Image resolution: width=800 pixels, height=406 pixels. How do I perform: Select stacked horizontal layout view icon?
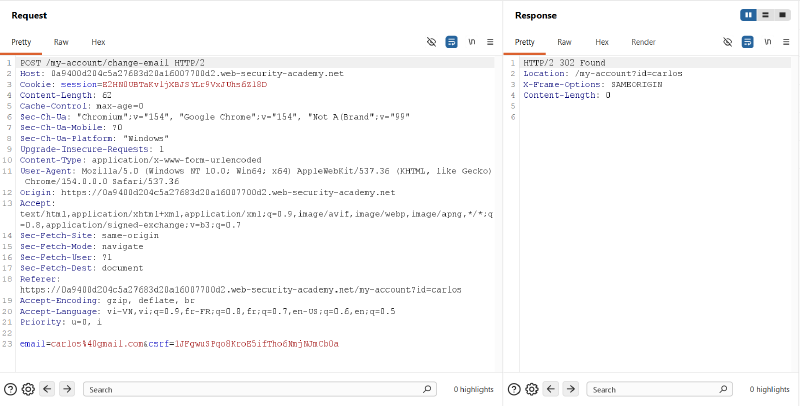coord(765,15)
